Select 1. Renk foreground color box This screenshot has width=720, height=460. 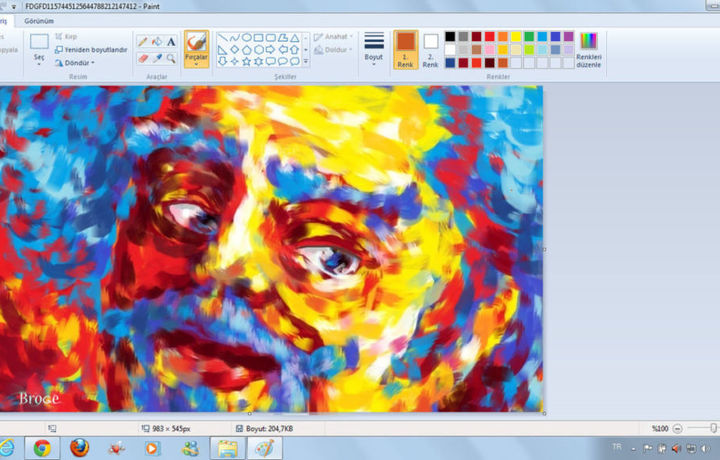(405, 50)
